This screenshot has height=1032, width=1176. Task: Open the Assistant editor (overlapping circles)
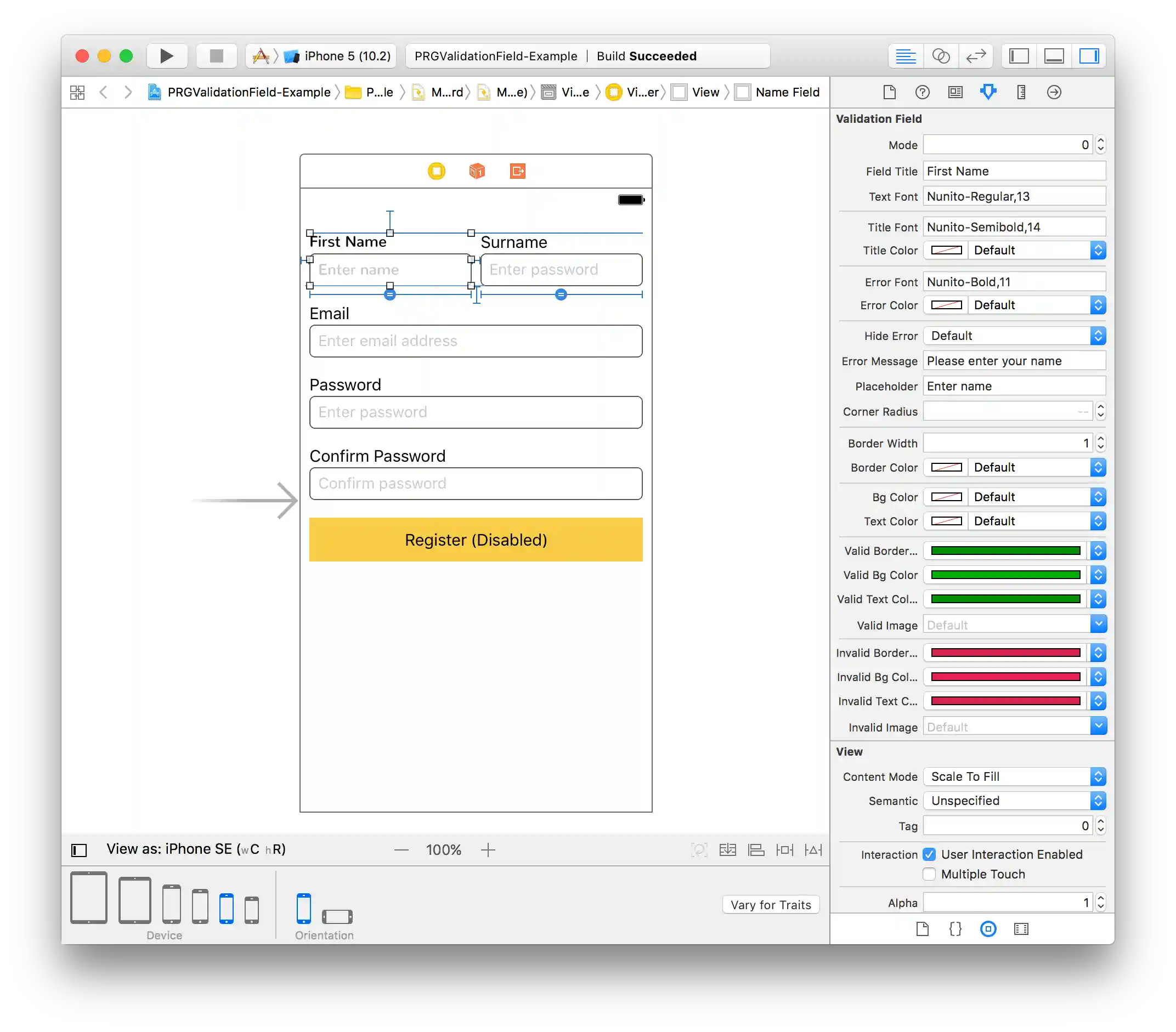[x=941, y=56]
